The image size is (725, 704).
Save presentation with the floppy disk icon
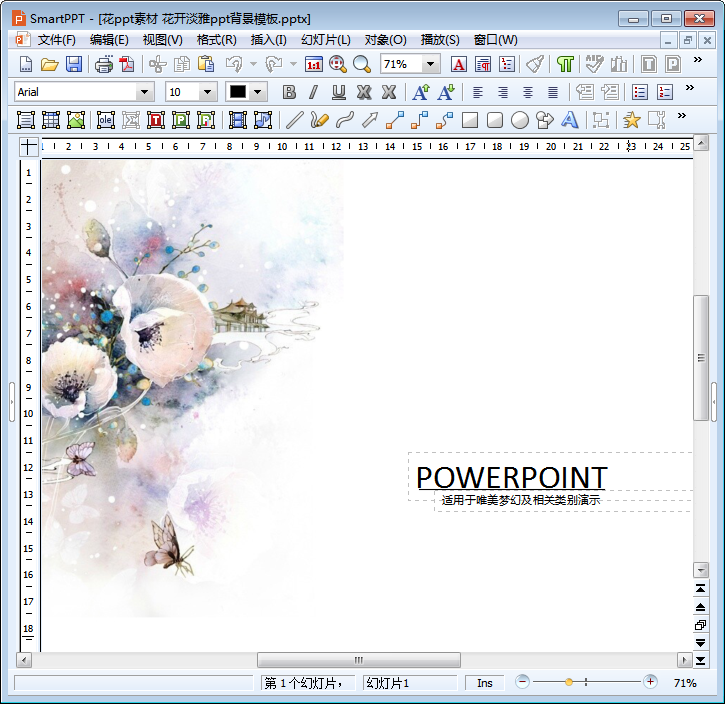tap(74, 64)
